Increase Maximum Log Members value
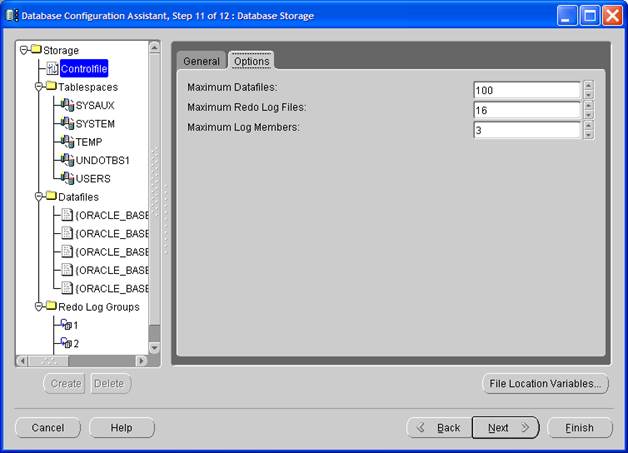628x453 pixels. click(588, 125)
